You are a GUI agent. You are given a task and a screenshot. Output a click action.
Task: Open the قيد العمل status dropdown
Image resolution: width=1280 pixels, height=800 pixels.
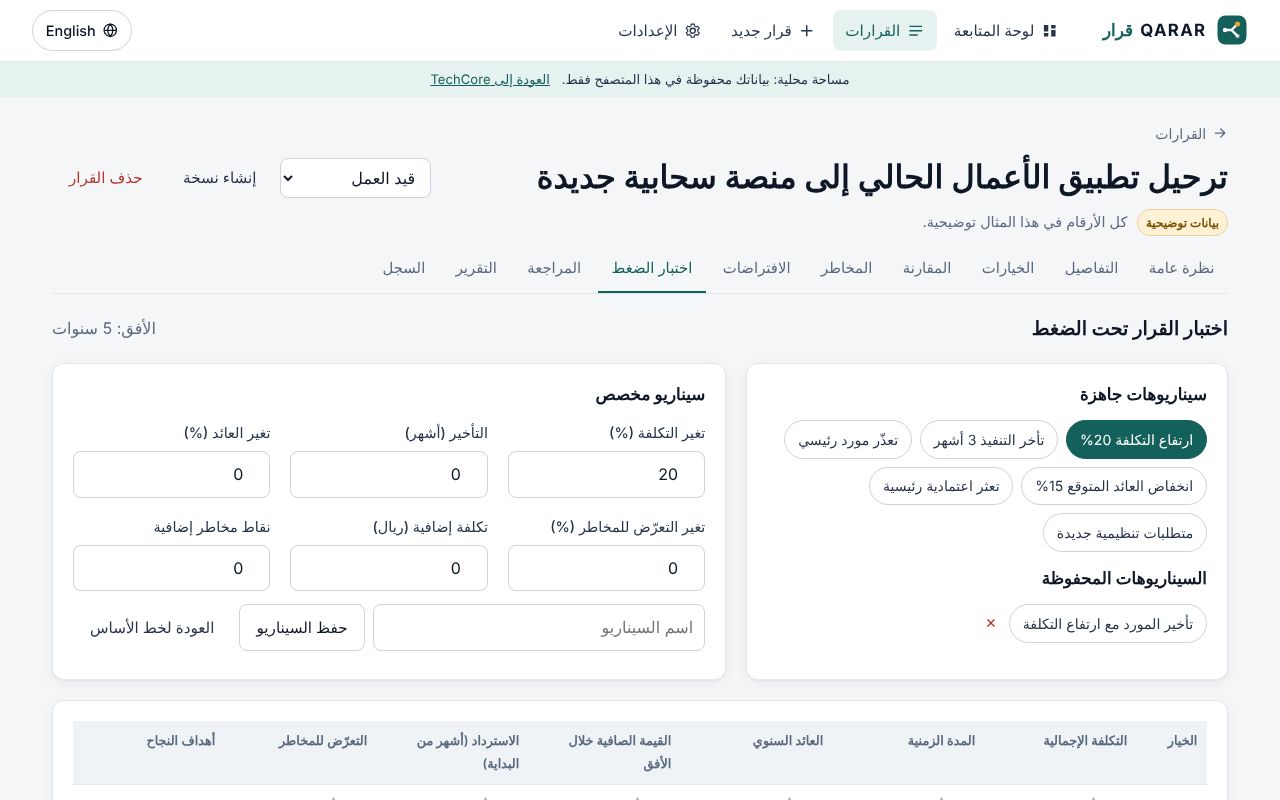[355, 178]
